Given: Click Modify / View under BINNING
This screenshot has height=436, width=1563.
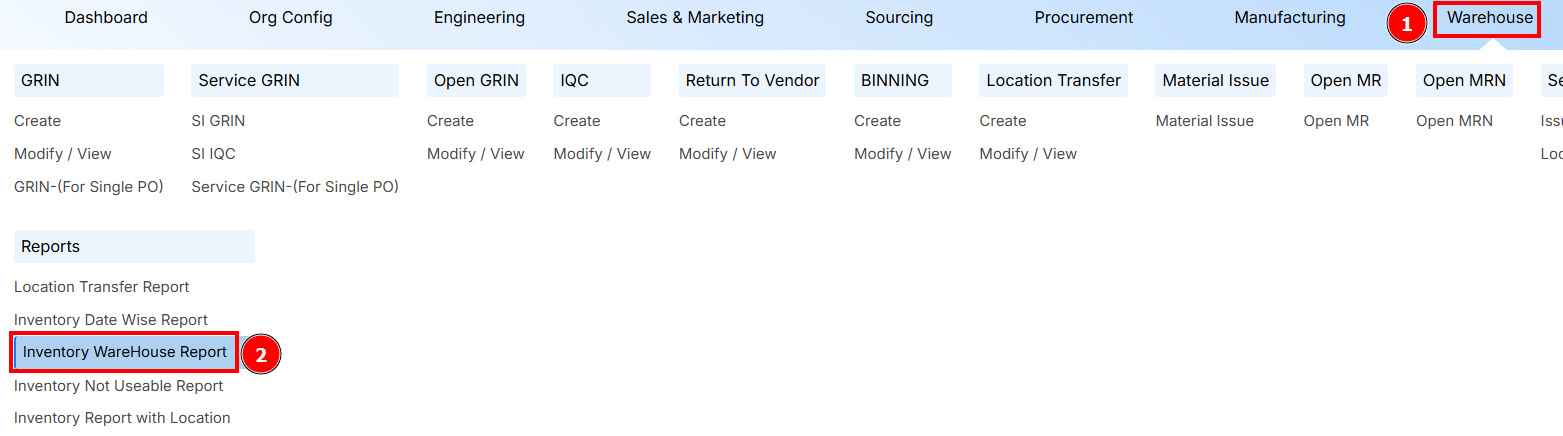Looking at the screenshot, I should [902, 154].
